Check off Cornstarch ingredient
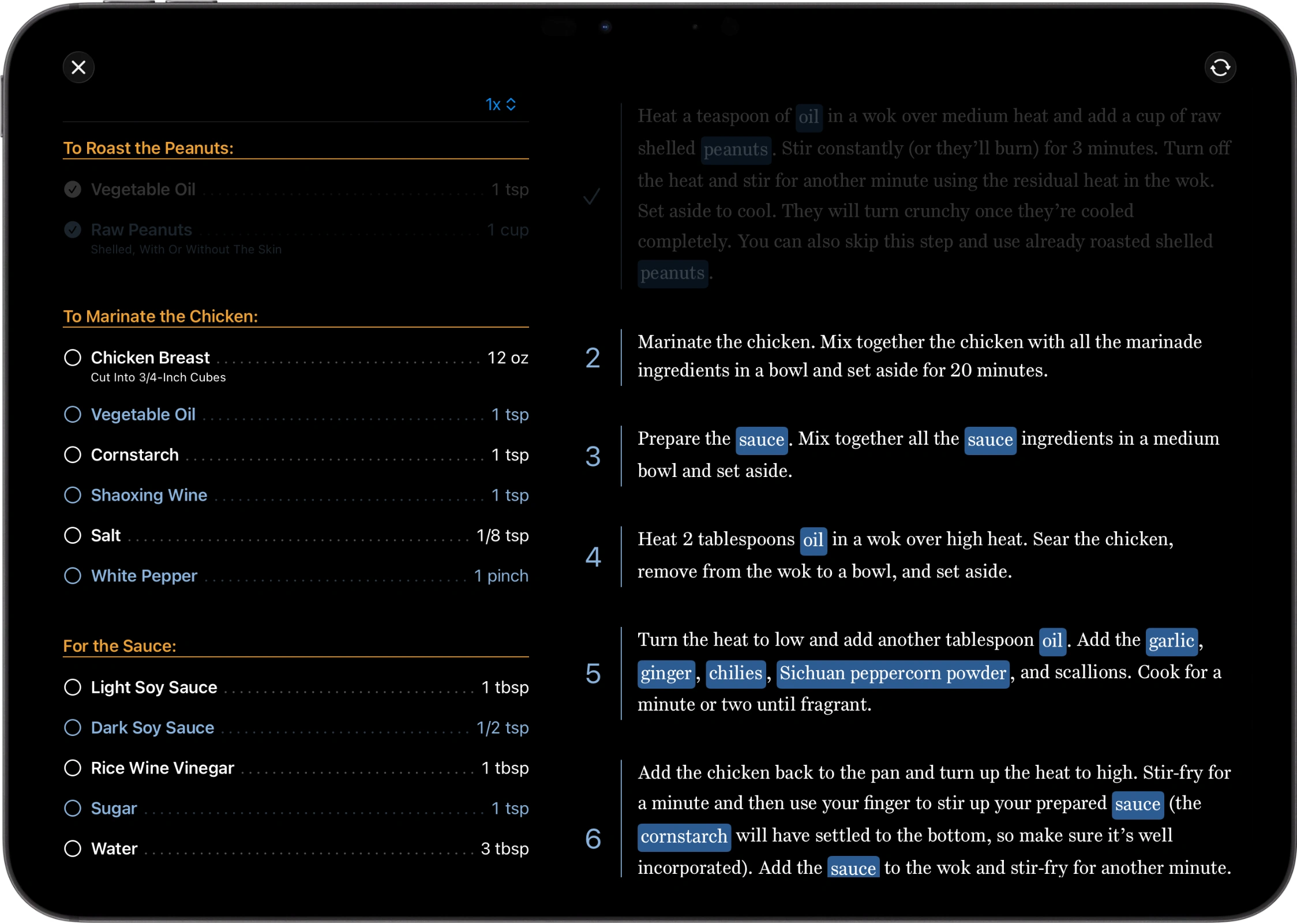The height and width of the screenshot is (924, 1297). click(x=73, y=455)
